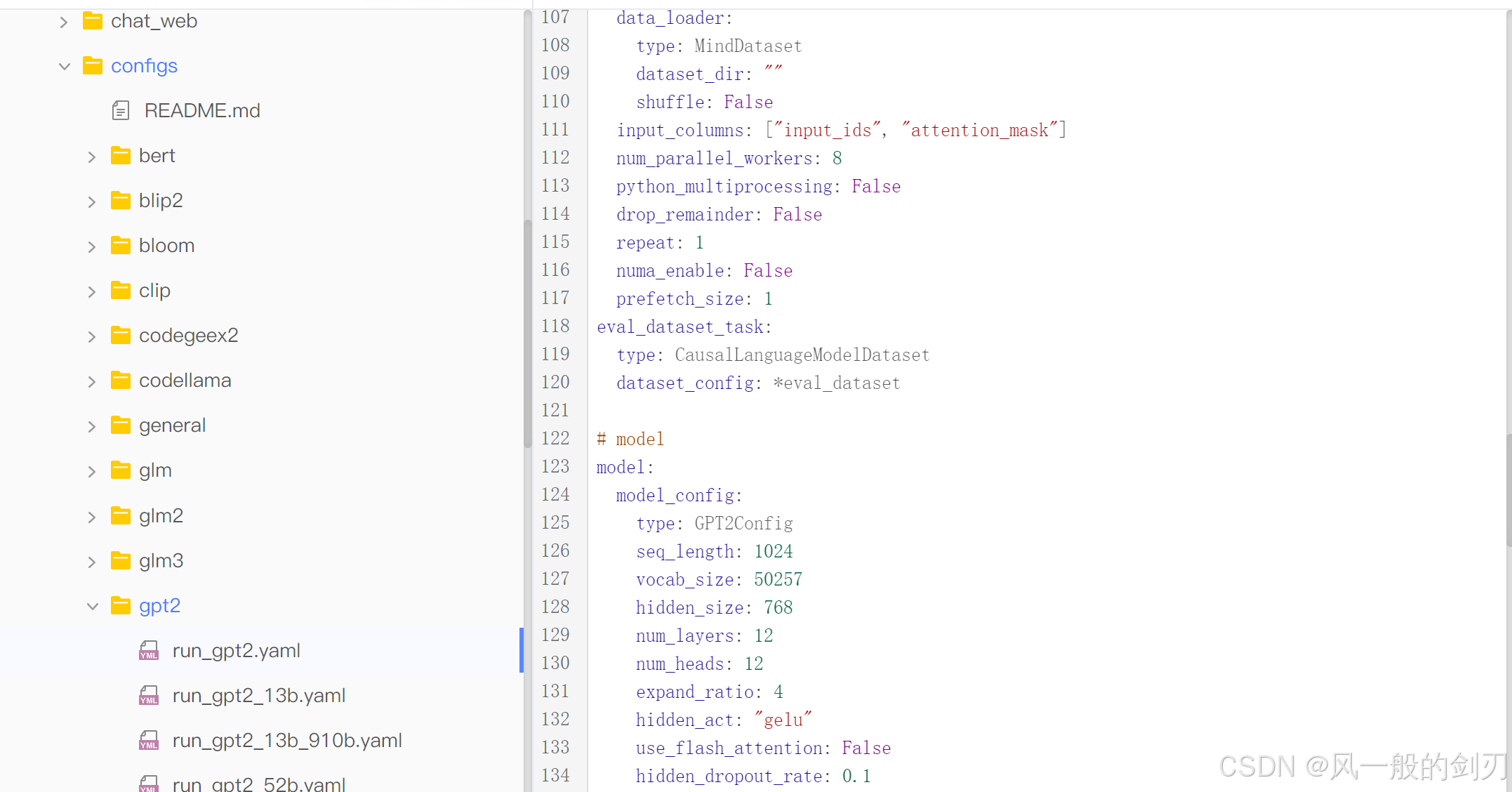
Task: Open the bloom folder
Action: (x=166, y=246)
